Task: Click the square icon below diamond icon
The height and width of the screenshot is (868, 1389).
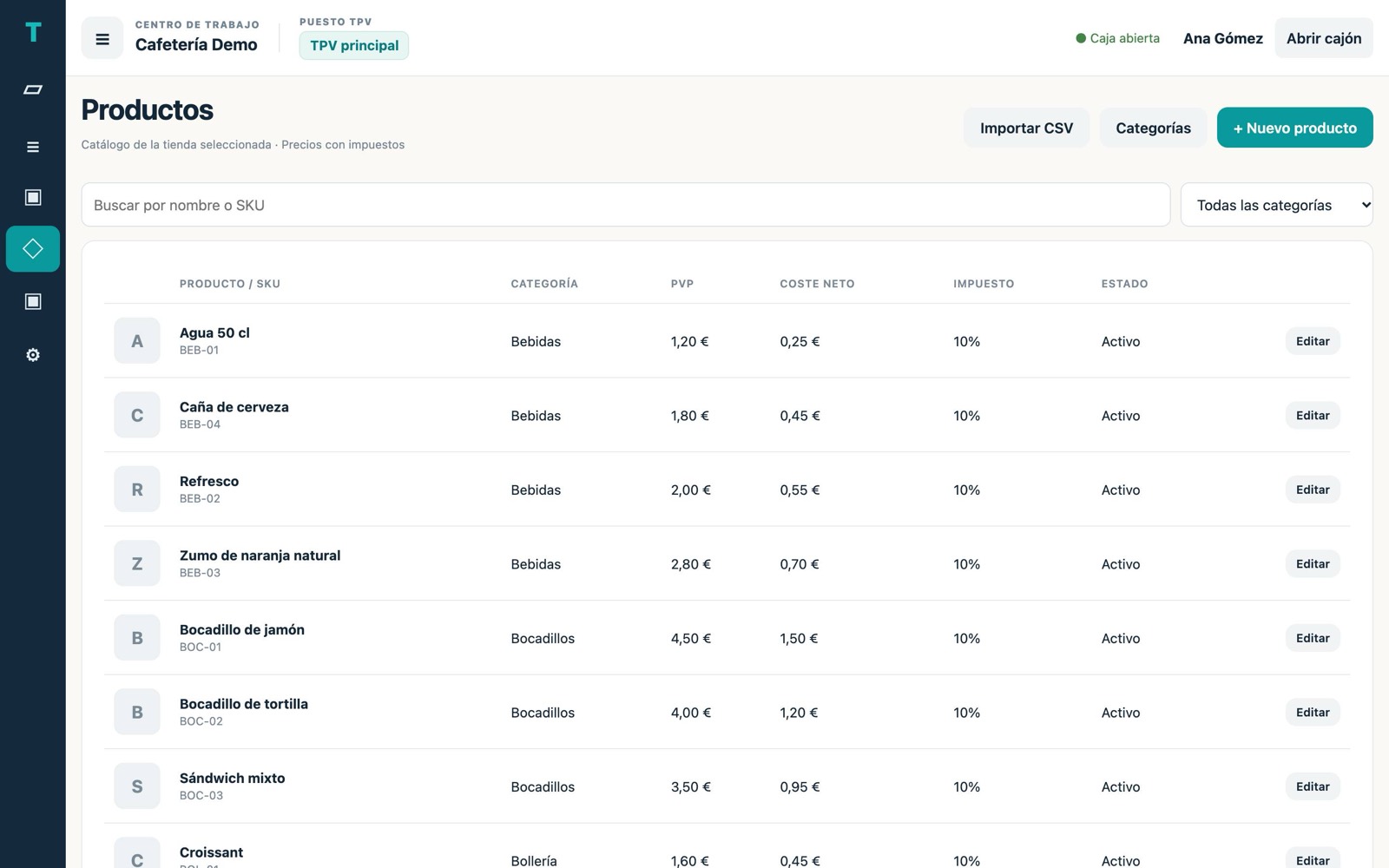Action: [33, 301]
